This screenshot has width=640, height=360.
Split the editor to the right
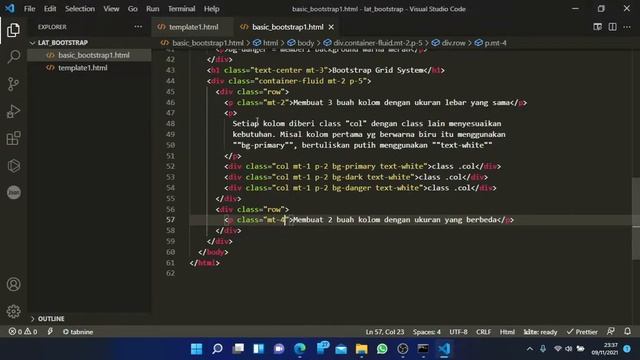coord(613,27)
